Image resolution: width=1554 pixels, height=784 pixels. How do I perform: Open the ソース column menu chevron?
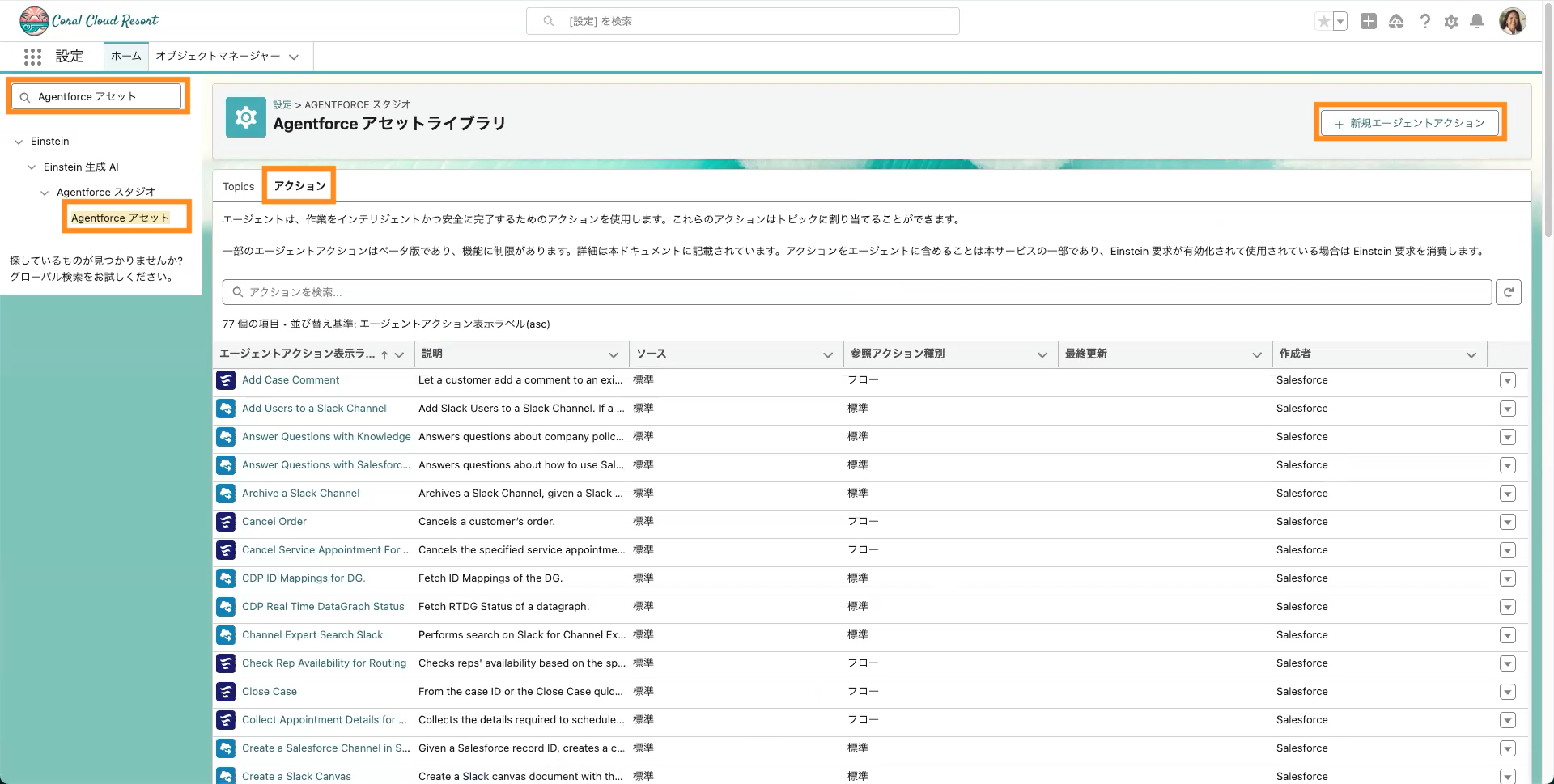[x=828, y=354]
